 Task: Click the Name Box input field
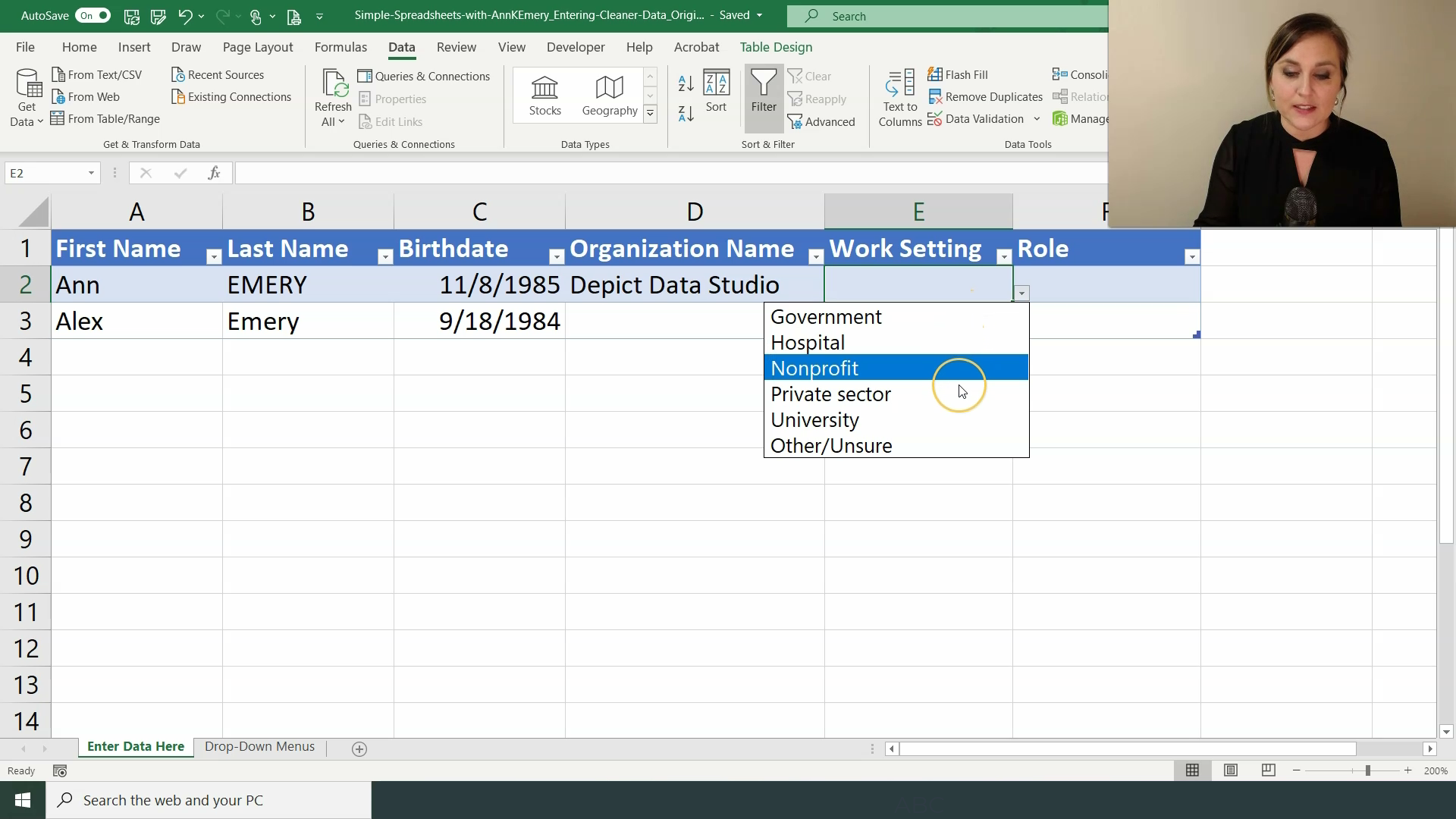(x=52, y=173)
